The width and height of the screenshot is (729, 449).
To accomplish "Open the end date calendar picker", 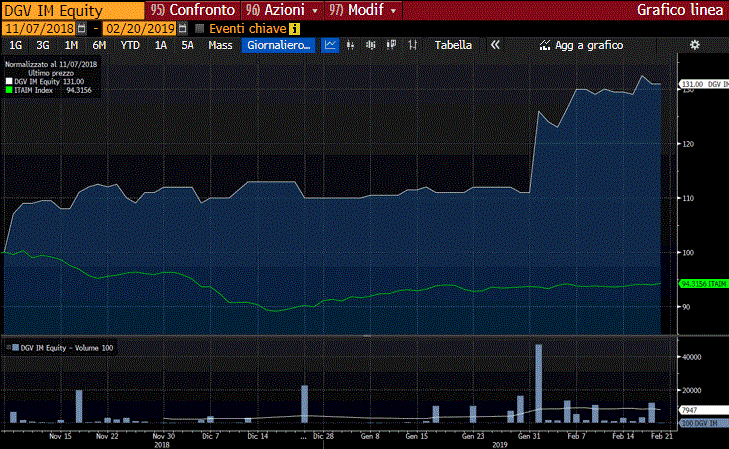I will [x=182, y=29].
